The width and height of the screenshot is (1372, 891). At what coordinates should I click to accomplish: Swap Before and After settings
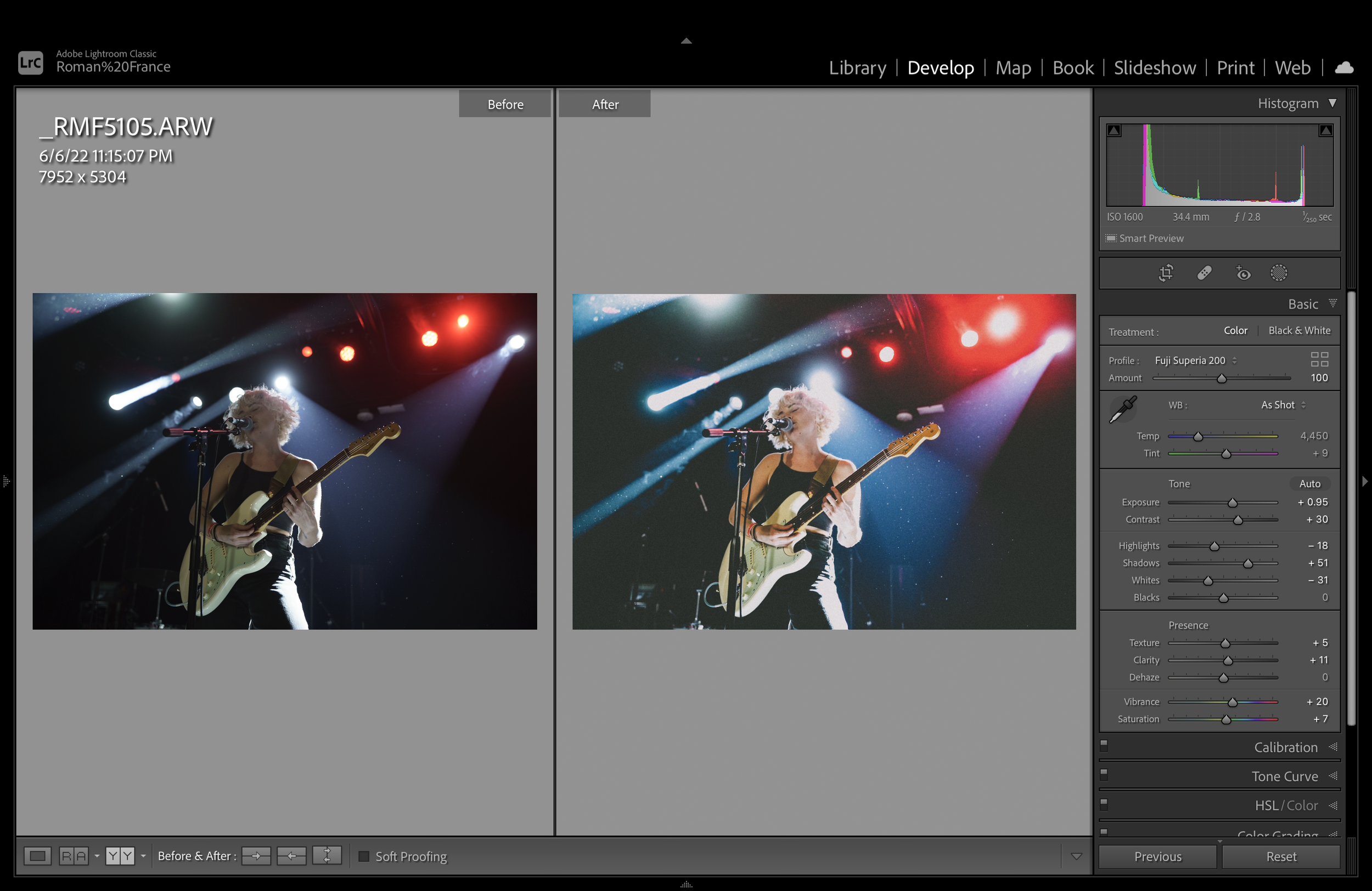coord(327,856)
